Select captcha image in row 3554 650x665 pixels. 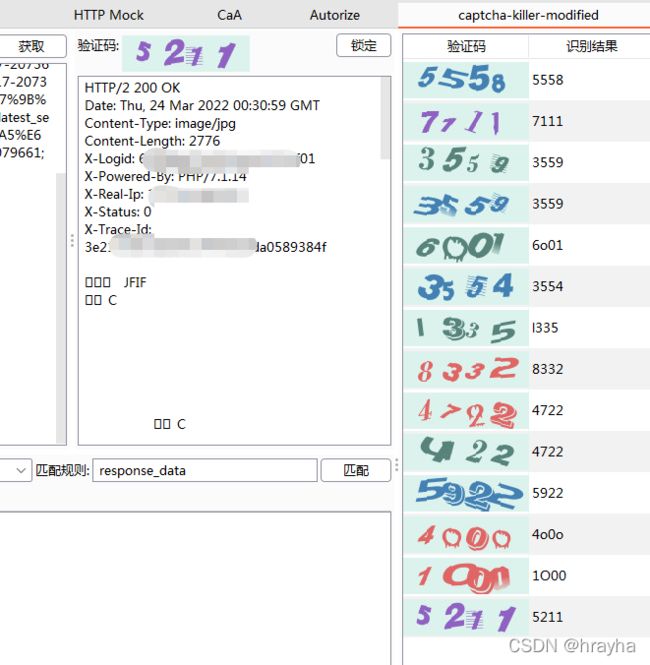466,286
